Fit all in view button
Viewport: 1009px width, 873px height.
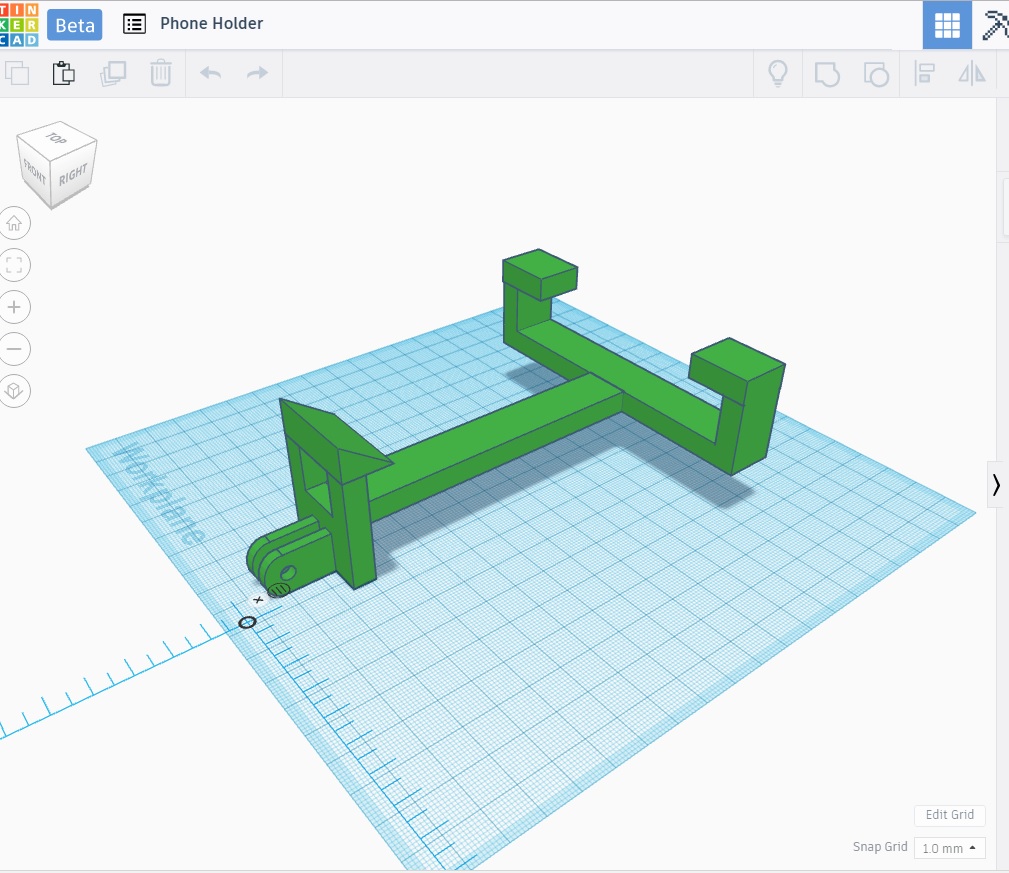pyautogui.click(x=14, y=265)
